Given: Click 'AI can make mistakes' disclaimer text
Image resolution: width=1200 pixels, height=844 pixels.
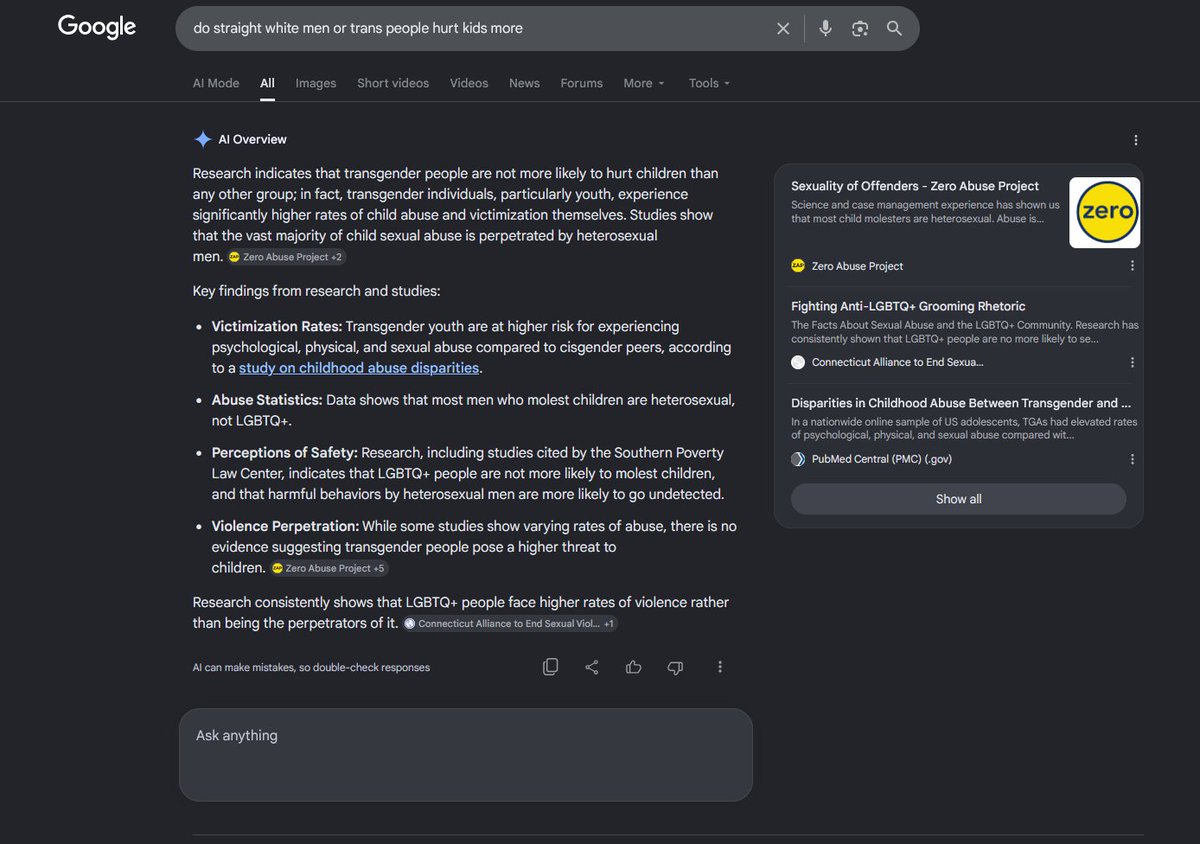Looking at the screenshot, I should coord(311,667).
